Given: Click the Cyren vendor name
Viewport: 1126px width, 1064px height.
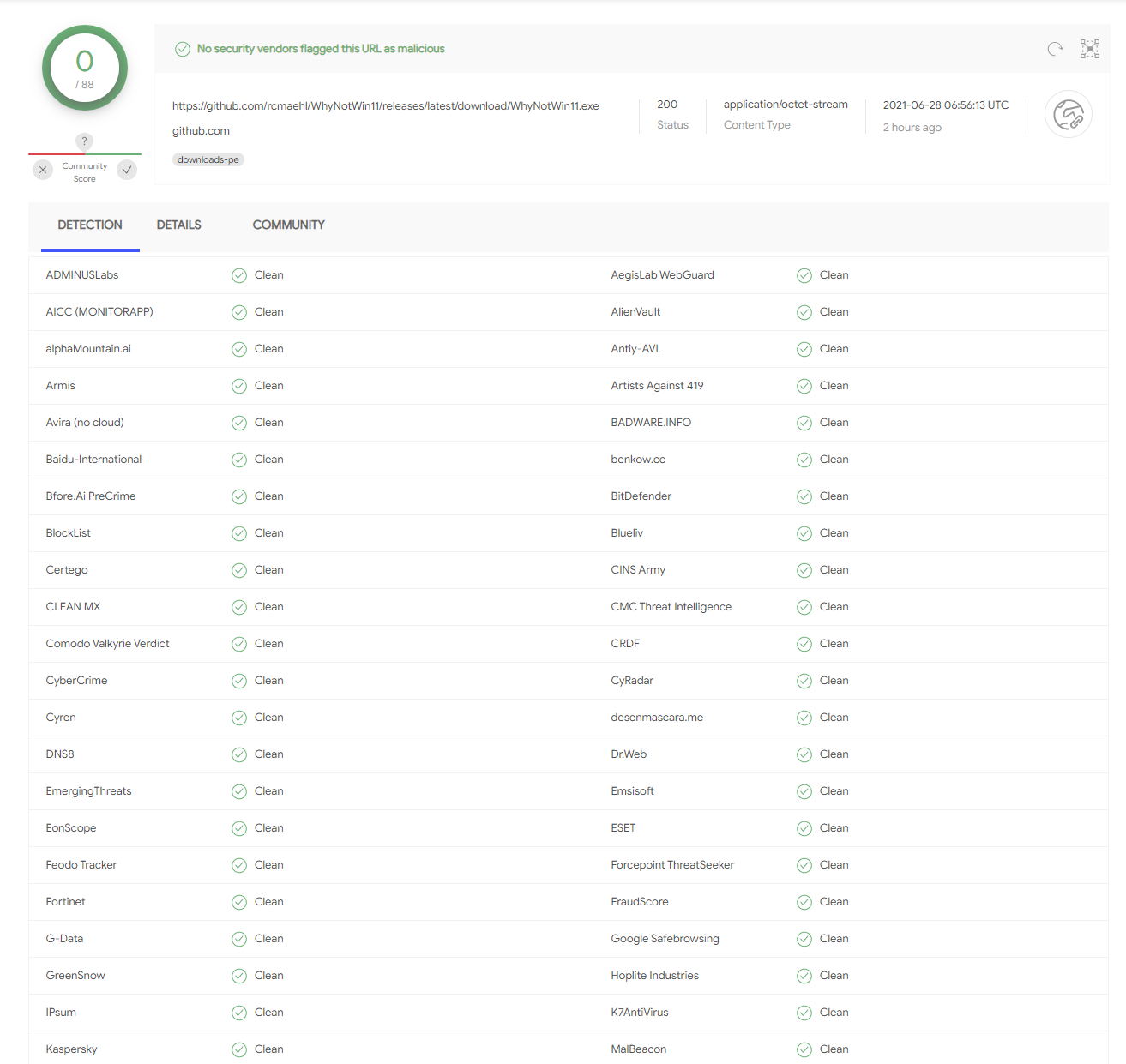Looking at the screenshot, I should coord(61,718).
